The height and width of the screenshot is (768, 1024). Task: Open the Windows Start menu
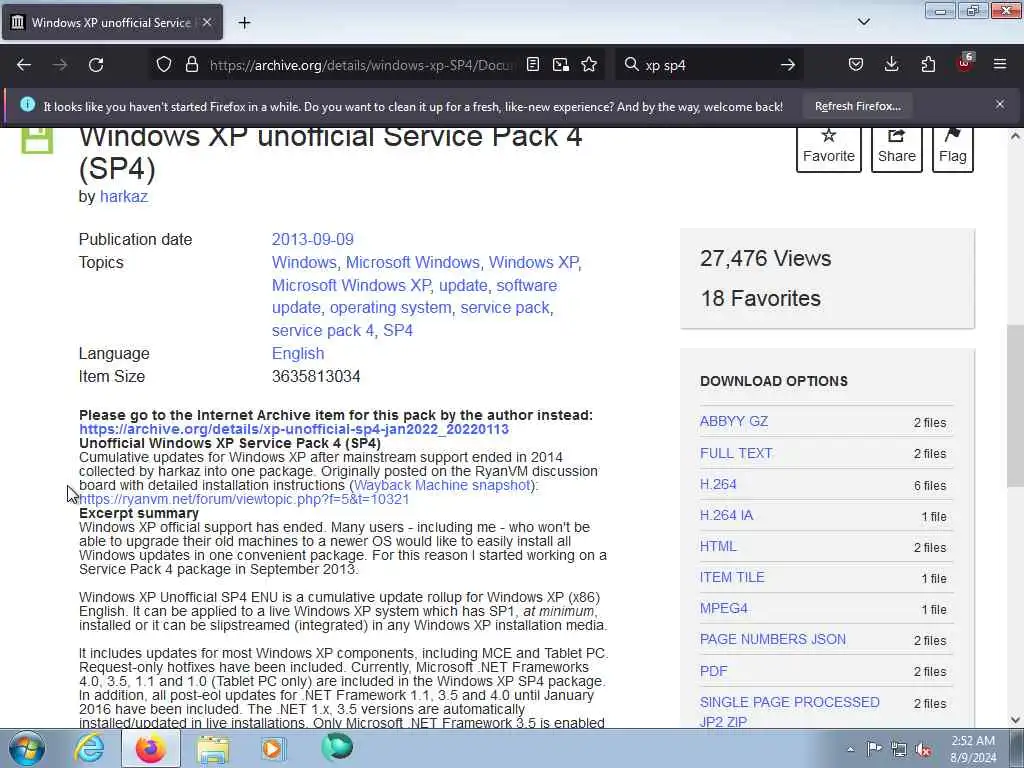tap(27, 748)
